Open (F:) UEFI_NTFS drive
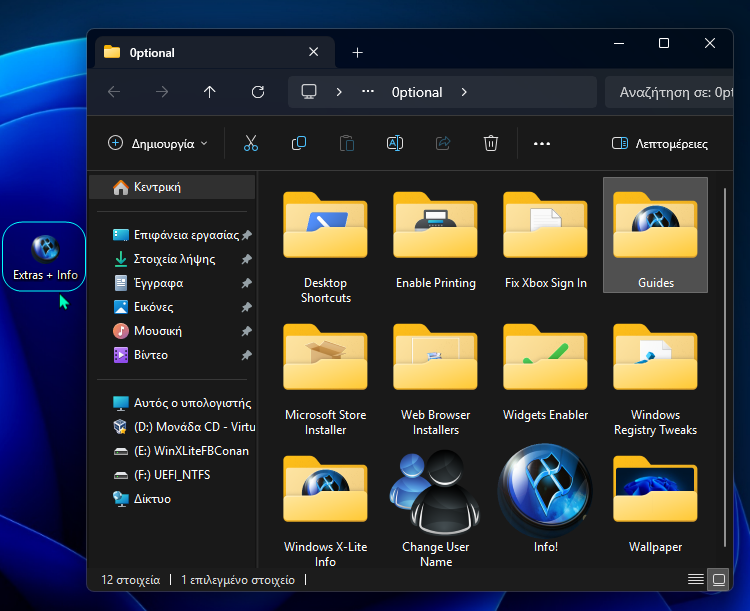Viewport: 750px width, 611px height. pyautogui.click(x=172, y=475)
